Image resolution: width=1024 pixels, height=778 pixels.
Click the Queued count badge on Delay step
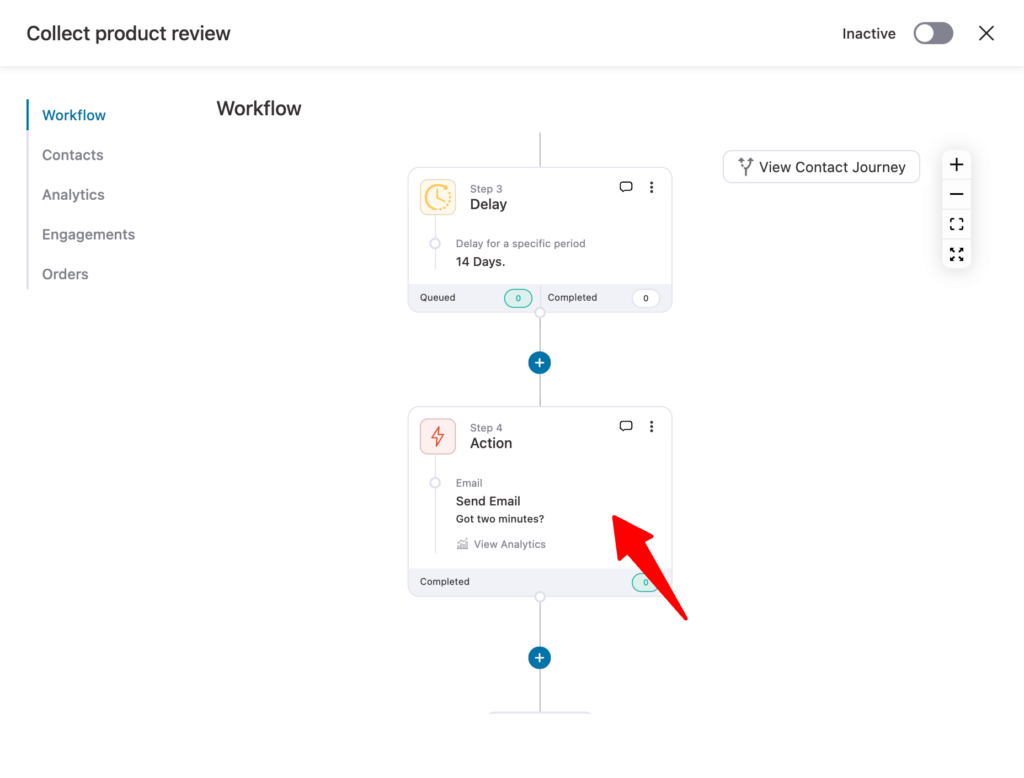coord(518,298)
